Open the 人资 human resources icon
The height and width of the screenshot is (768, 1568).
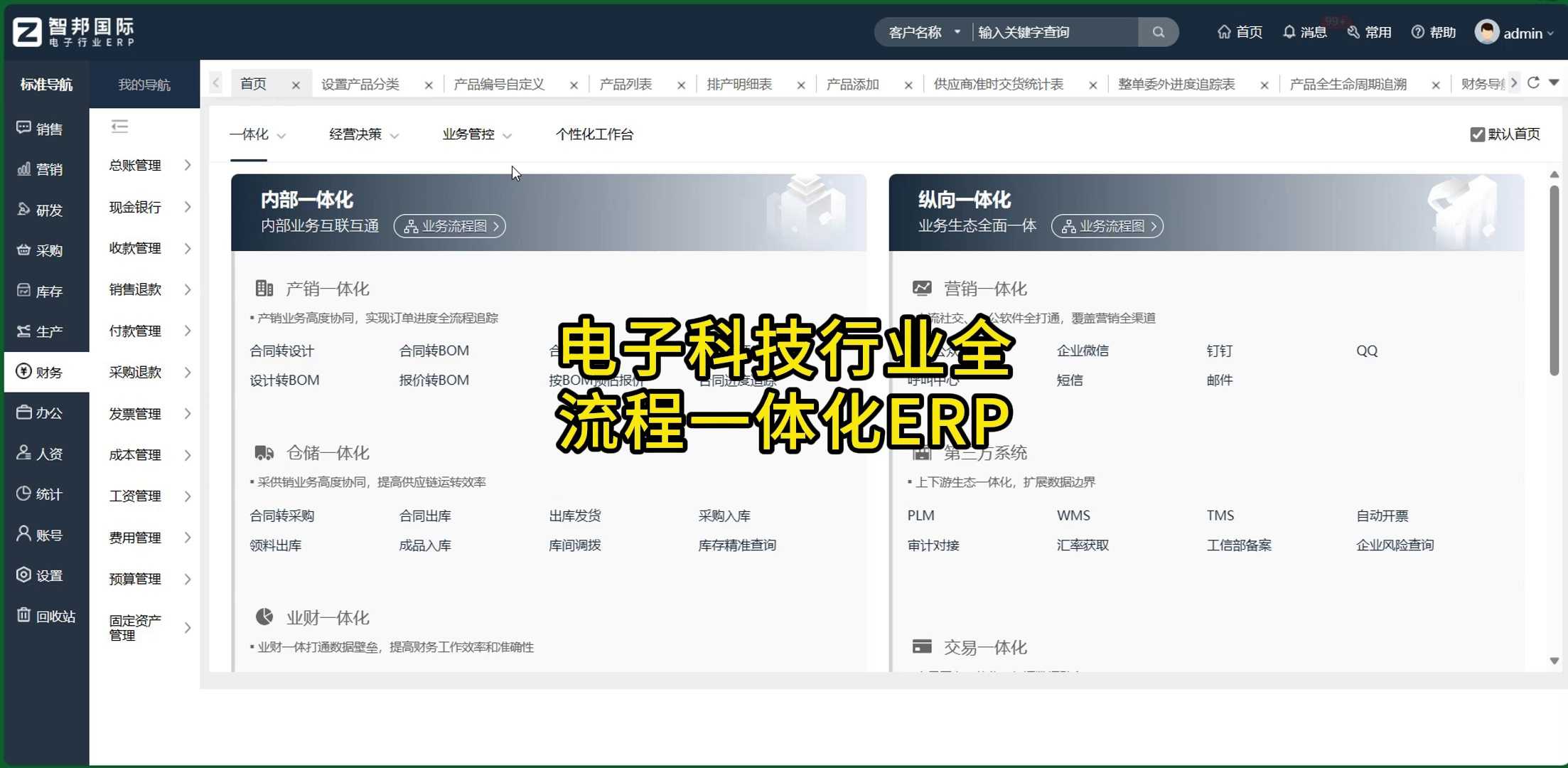(x=23, y=453)
